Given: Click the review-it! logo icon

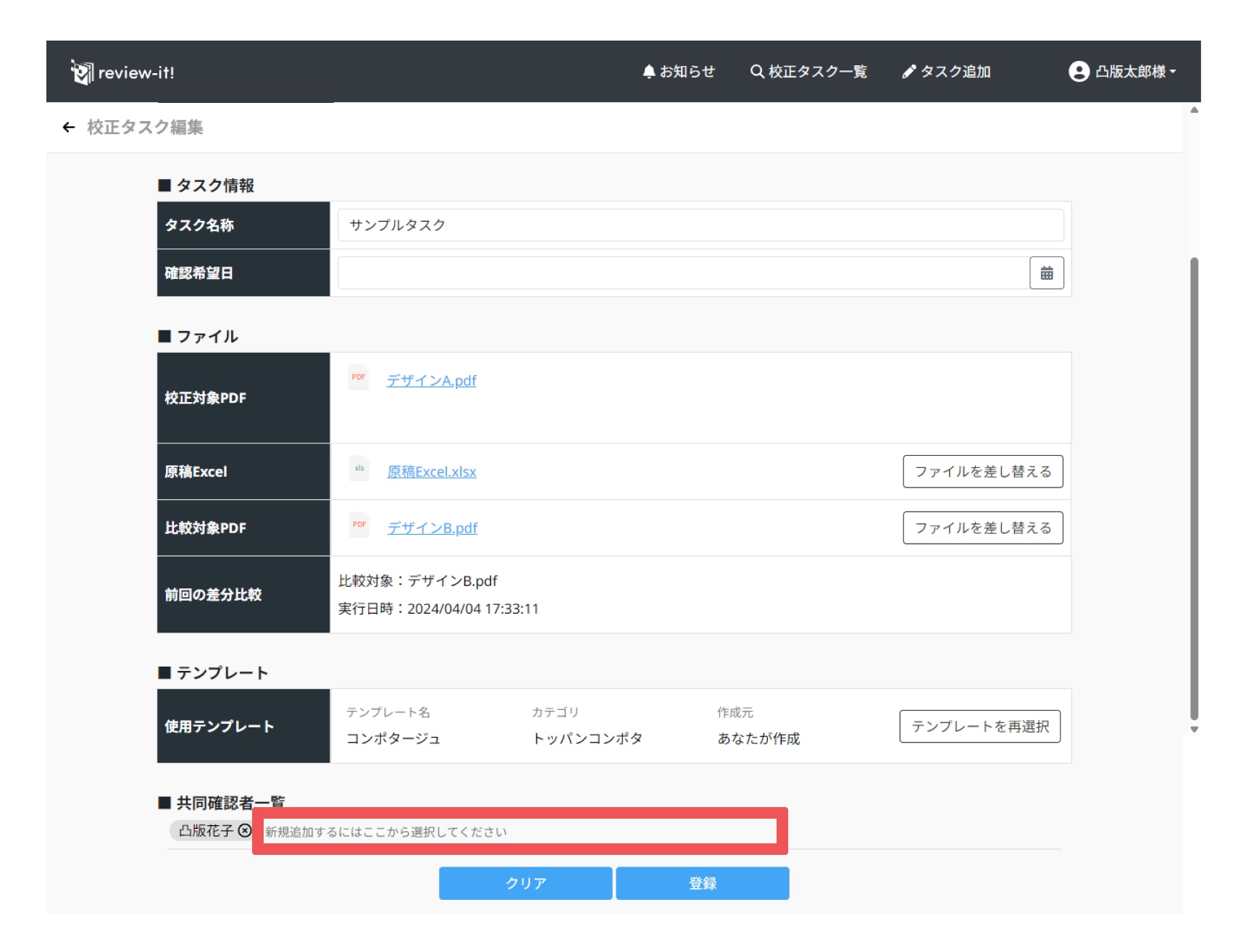Looking at the screenshot, I should [x=82, y=72].
